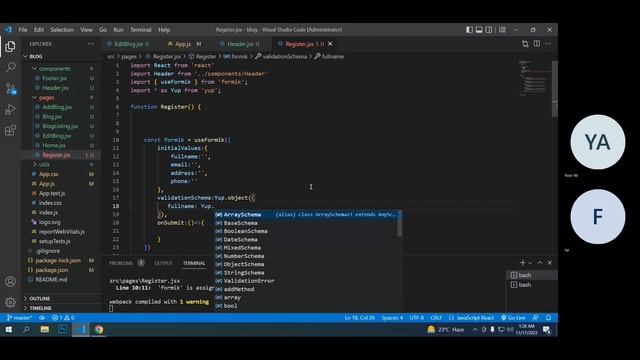Open File Explorer from the taskbar
Viewport: 640px width, 360px height.
[x=44, y=329]
